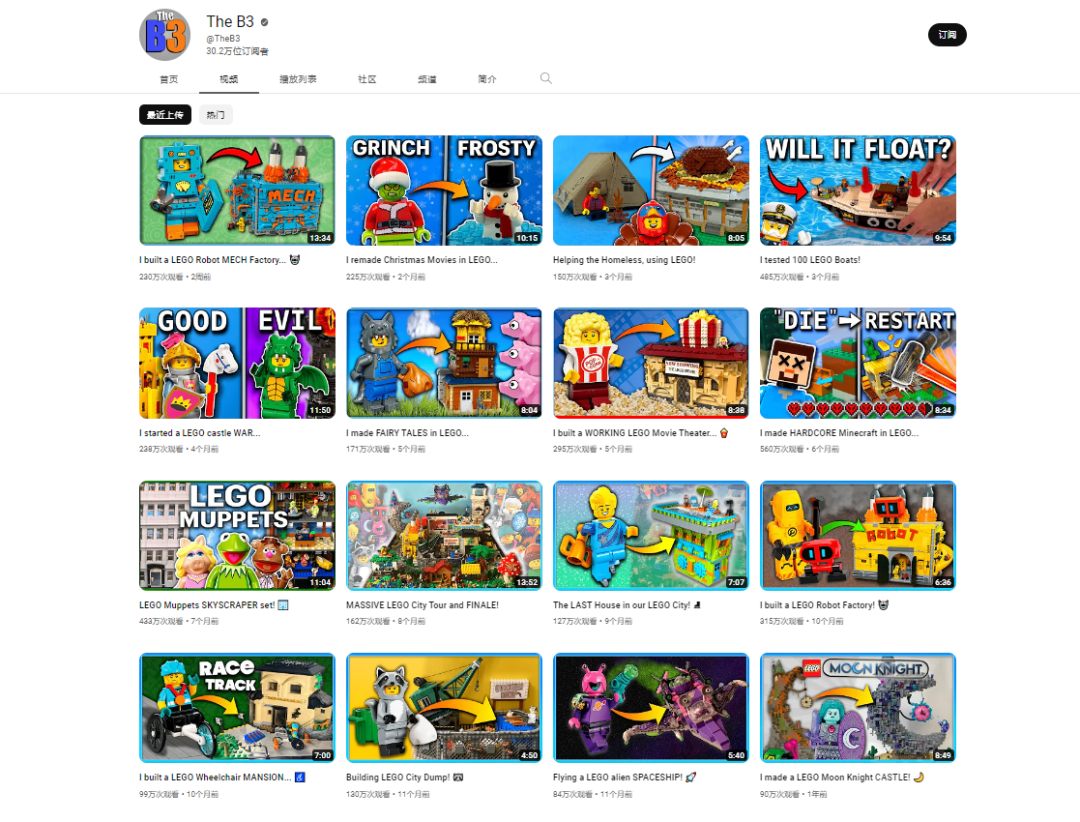Screen dimensions: 1080x822
Task: Open the FAIRY TALES wolf and pigs thumbnail
Action: pos(444,363)
